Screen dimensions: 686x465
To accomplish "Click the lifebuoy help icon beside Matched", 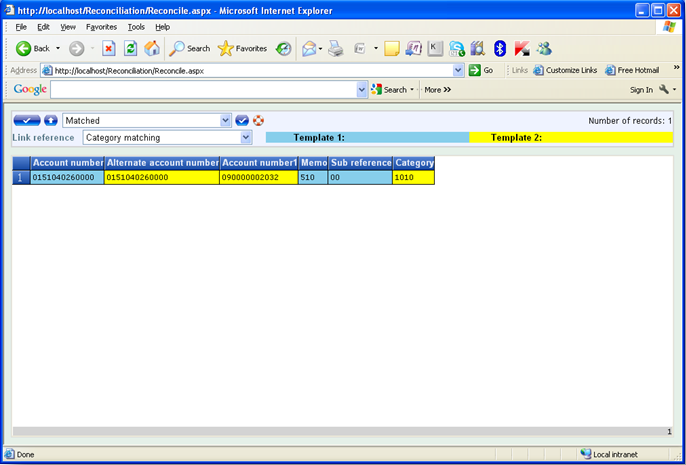I will [258, 121].
